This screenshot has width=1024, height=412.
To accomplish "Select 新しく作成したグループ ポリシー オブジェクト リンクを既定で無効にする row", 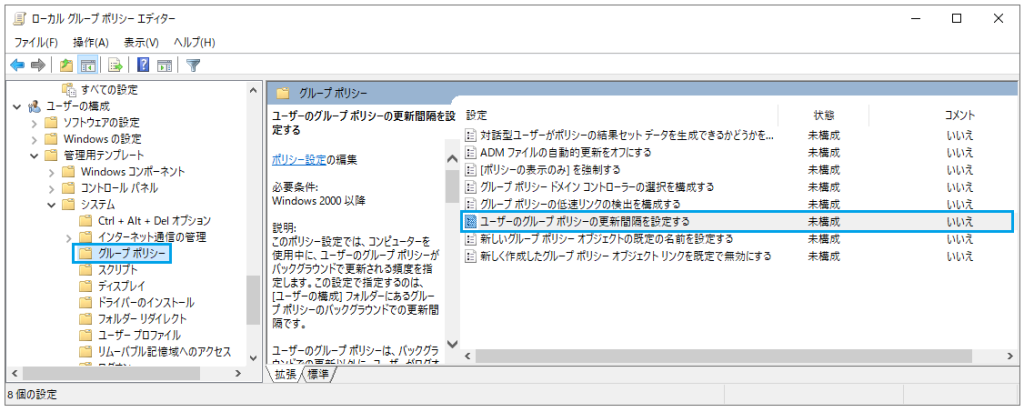I will pos(739,255).
